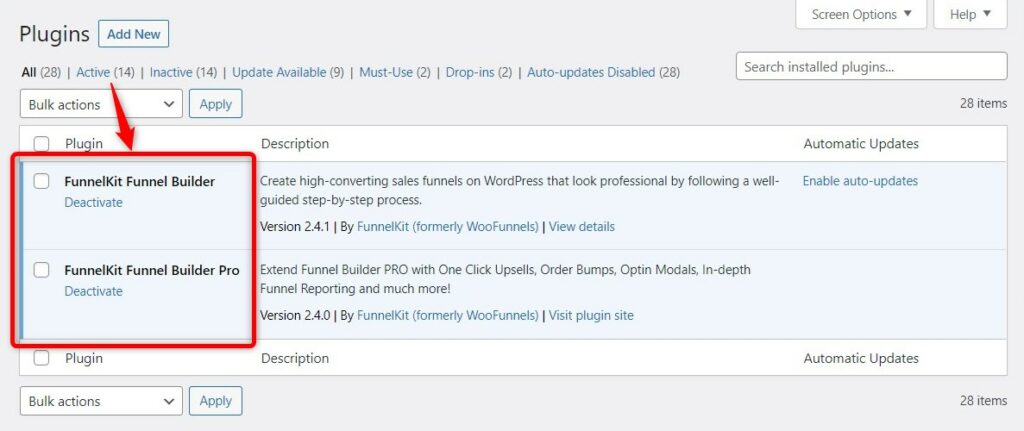This screenshot has height=431, width=1024.
Task: Open the top Bulk actions dropdown
Action: click(101, 104)
